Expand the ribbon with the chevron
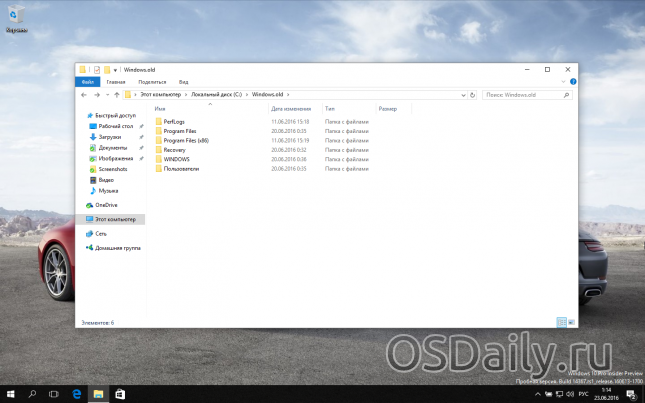This screenshot has width=645, height=403. pos(563,82)
